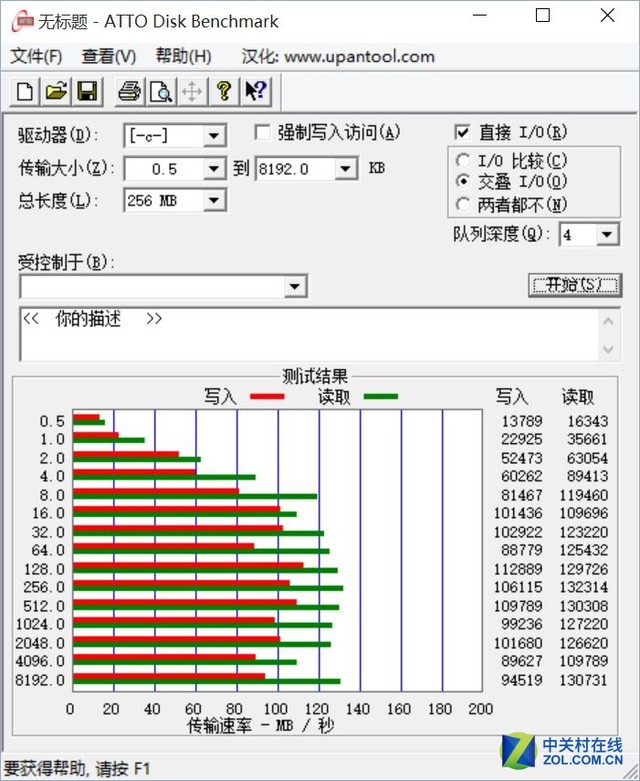Viewport: 640px width, 781px height.
Task: Choose the 两者都不 radio option
Action: 462,204
